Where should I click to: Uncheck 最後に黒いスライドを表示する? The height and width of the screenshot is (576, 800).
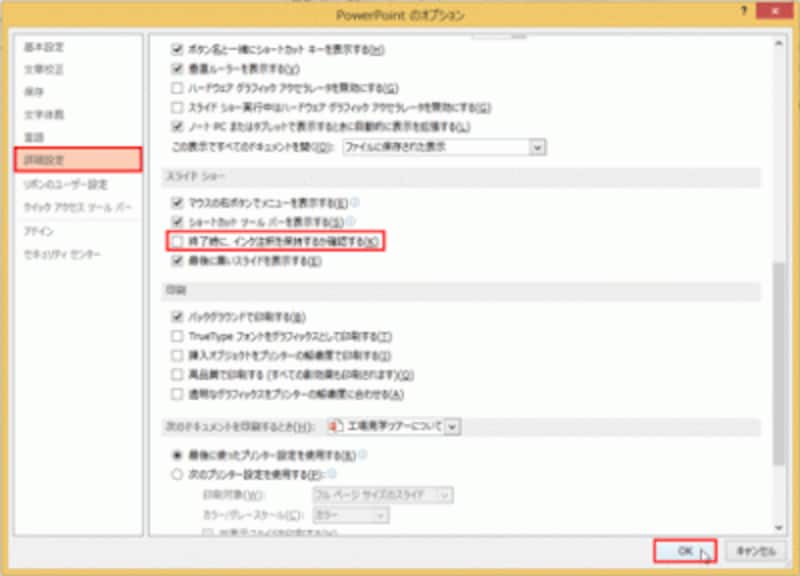tap(177, 261)
